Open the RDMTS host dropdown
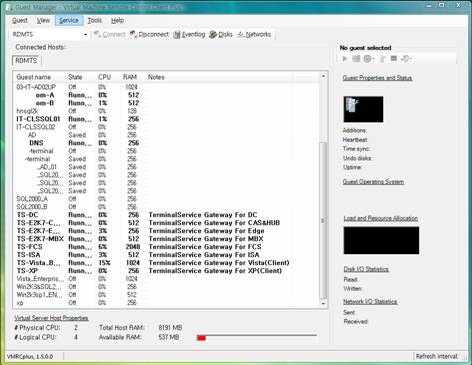 (86, 34)
